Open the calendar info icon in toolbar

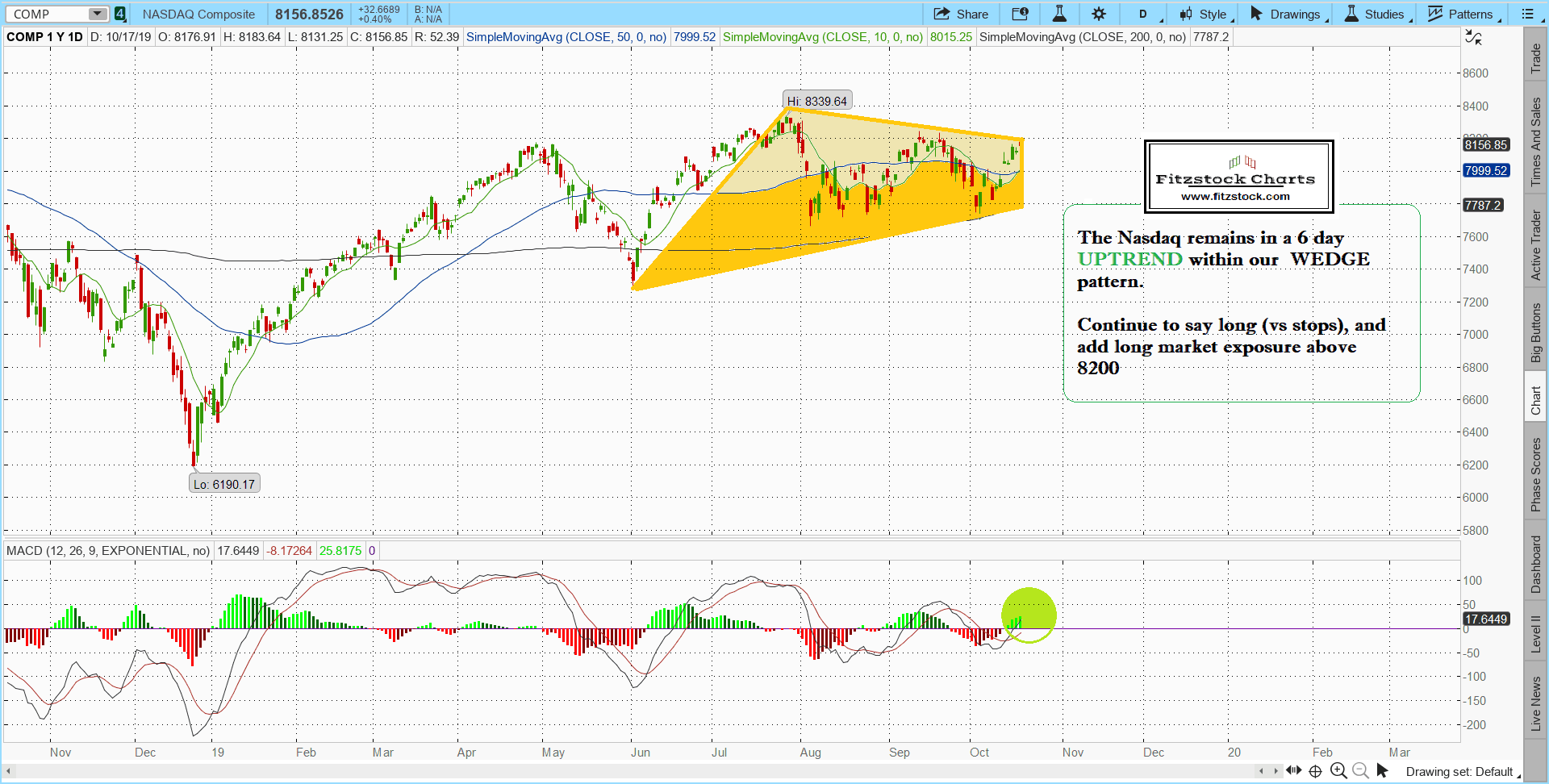click(x=1020, y=14)
